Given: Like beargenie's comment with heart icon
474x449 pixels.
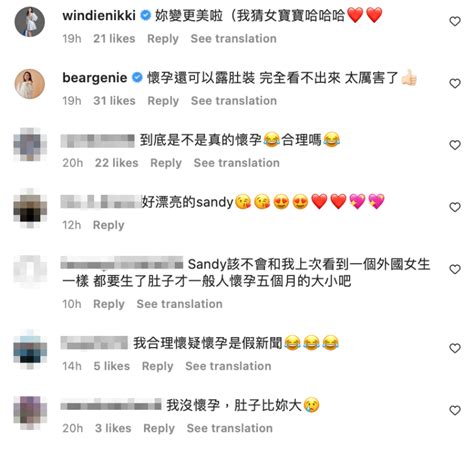Looking at the screenshot, I should click(455, 83).
